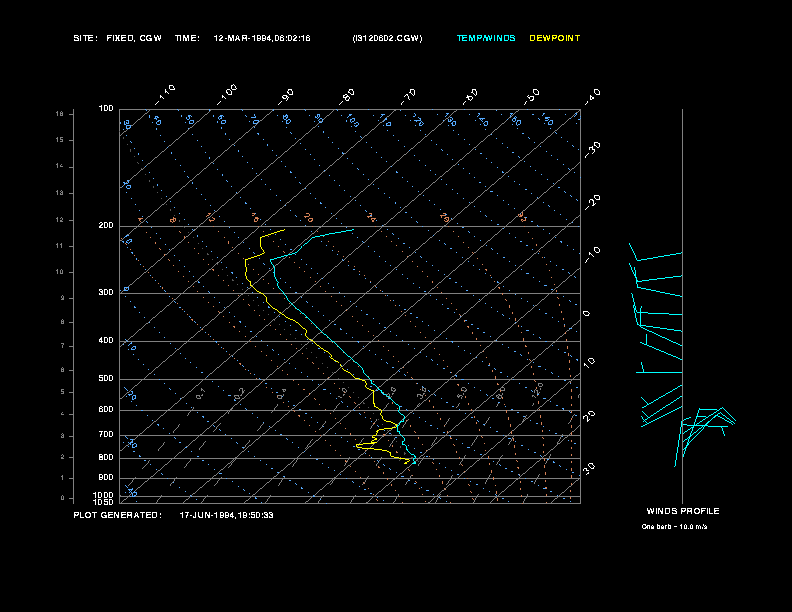Click the 7 tick on the left height scale

63,346
